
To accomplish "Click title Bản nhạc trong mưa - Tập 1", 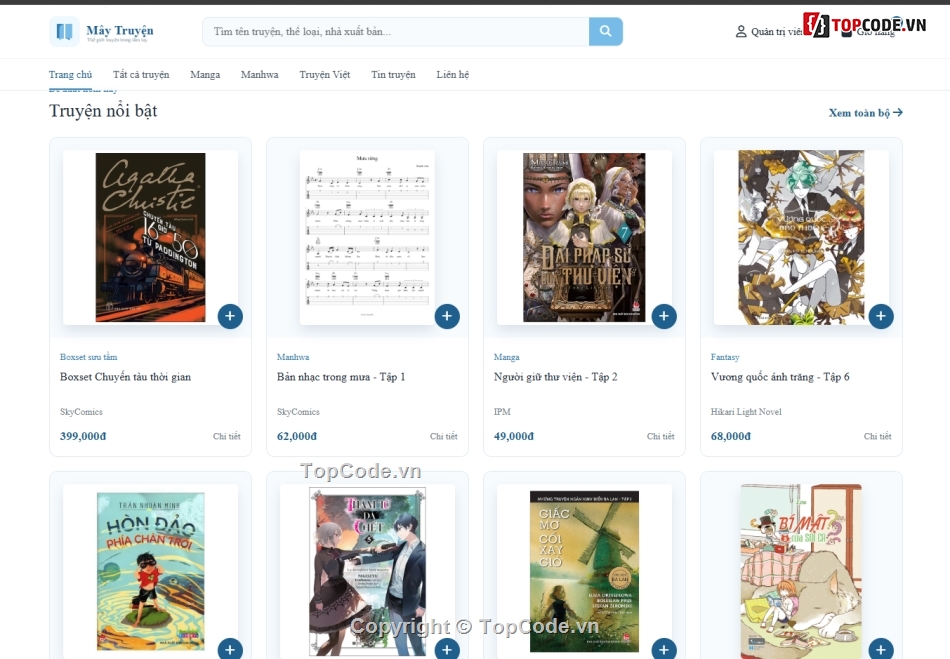I will [341, 377].
